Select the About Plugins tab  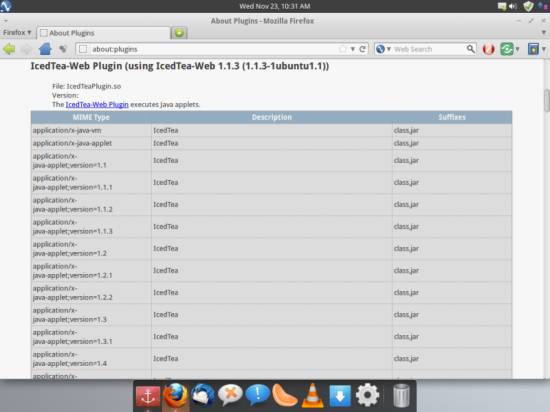click(x=103, y=33)
